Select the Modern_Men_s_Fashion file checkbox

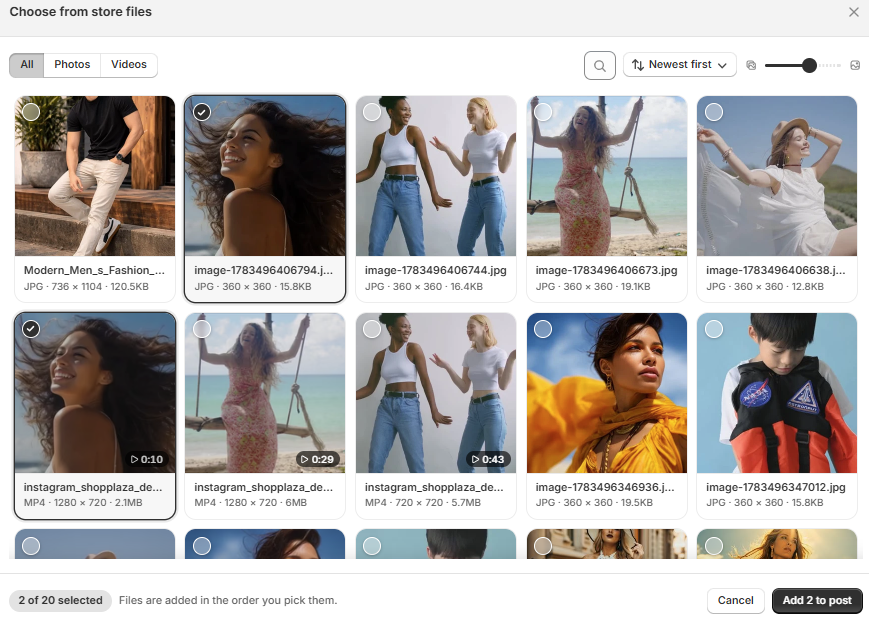pos(31,112)
